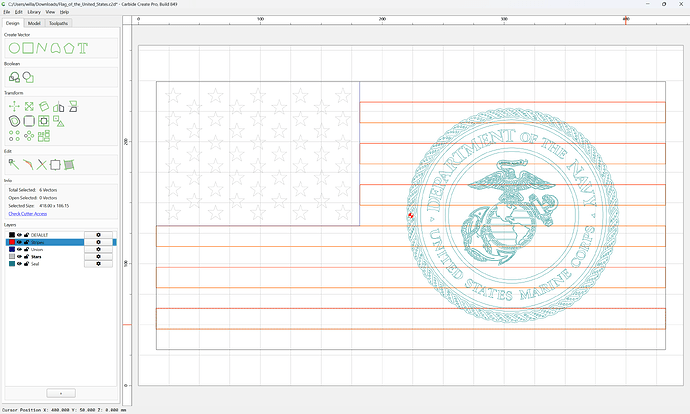This screenshot has height=414, width=690.
Task: Open the Circular Array tool
Action: click(x=29, y=136)
